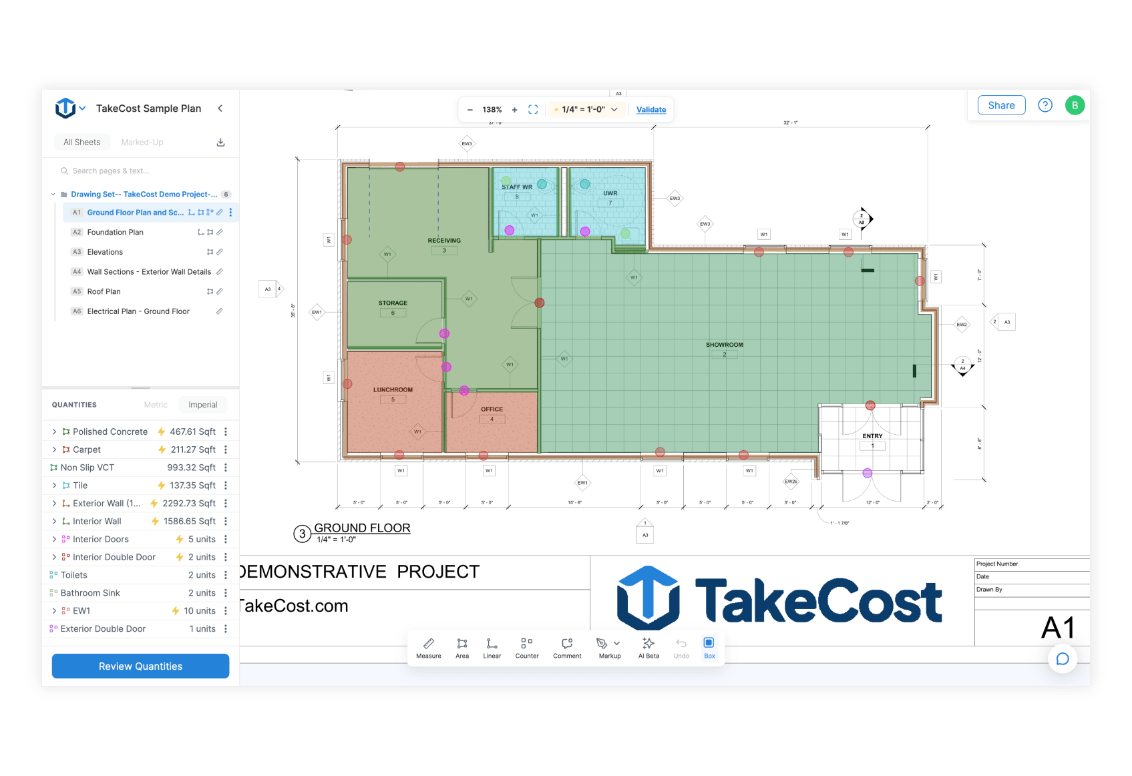Switch to the All Sheets tab
Screen dimensions: 1132x776
tap(82, 142)
